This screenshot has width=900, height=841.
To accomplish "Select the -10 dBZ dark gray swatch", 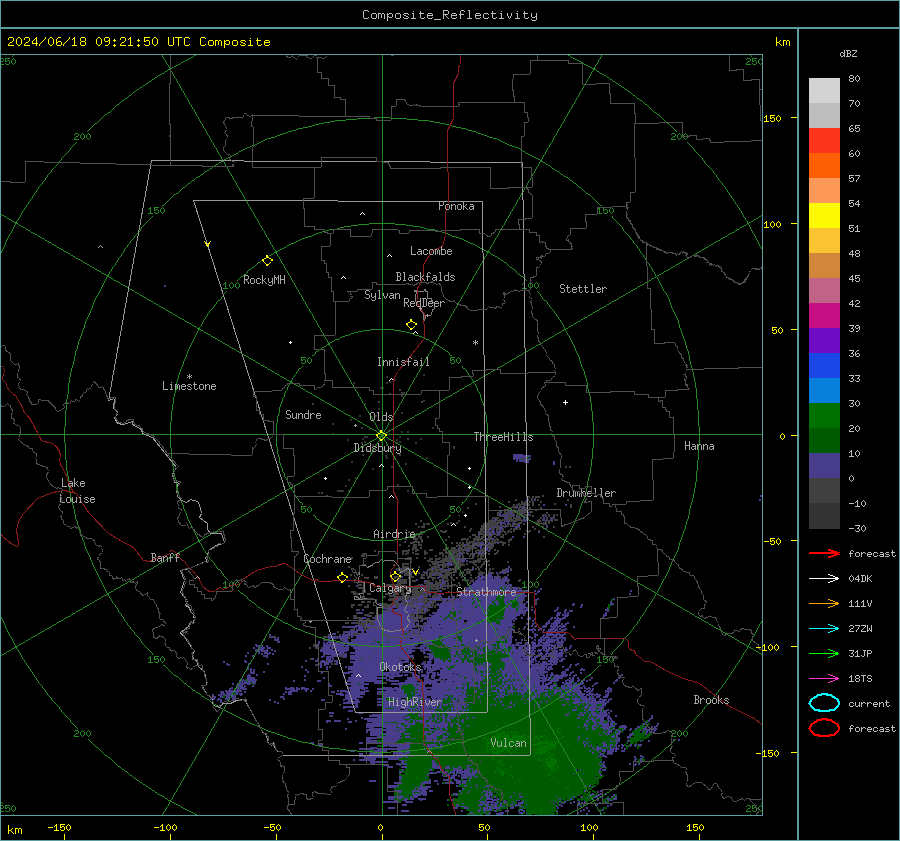I will pyautogui.click(x=824, y=516).
